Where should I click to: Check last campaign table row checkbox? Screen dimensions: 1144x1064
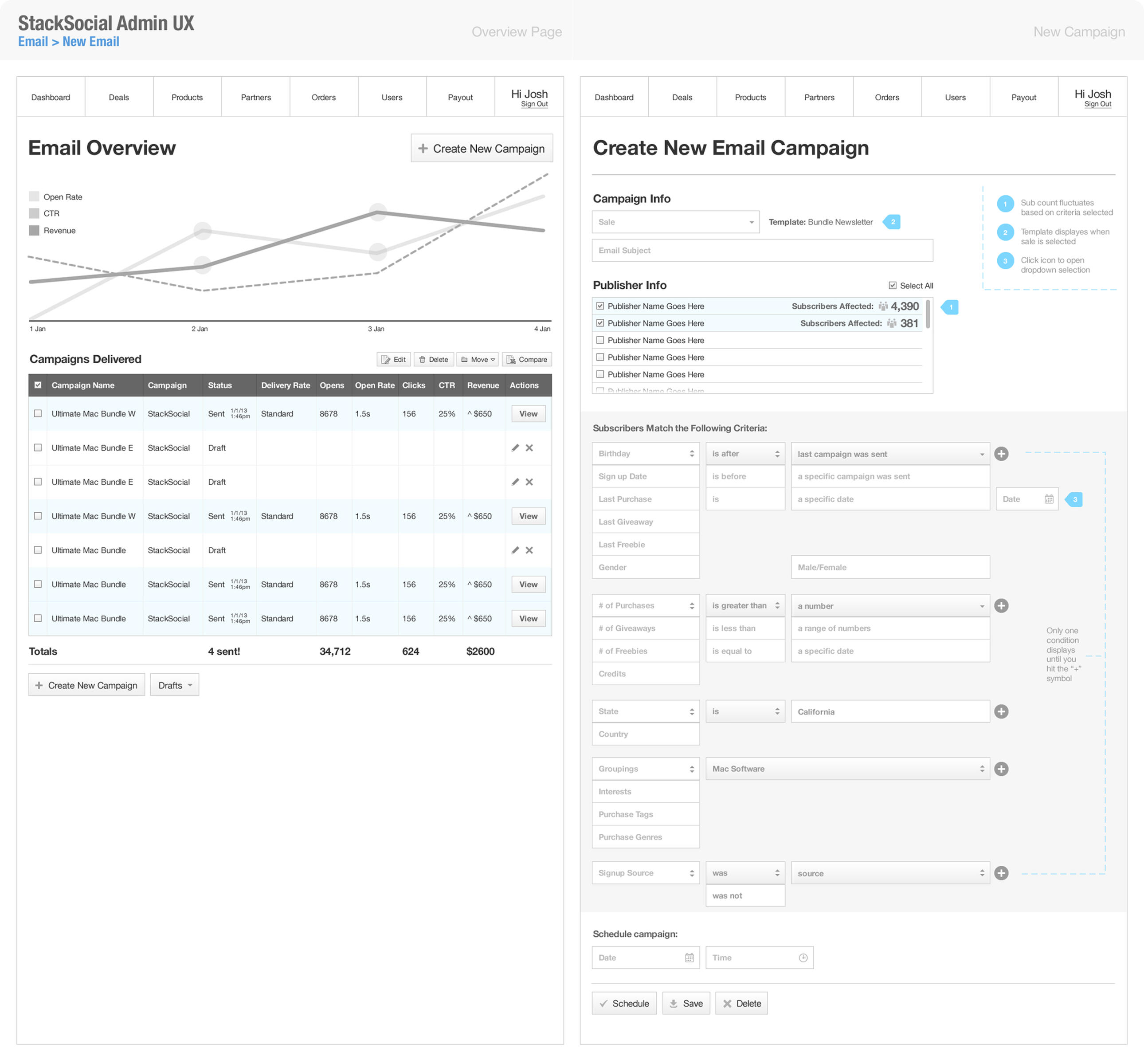(x=38, y=618)
